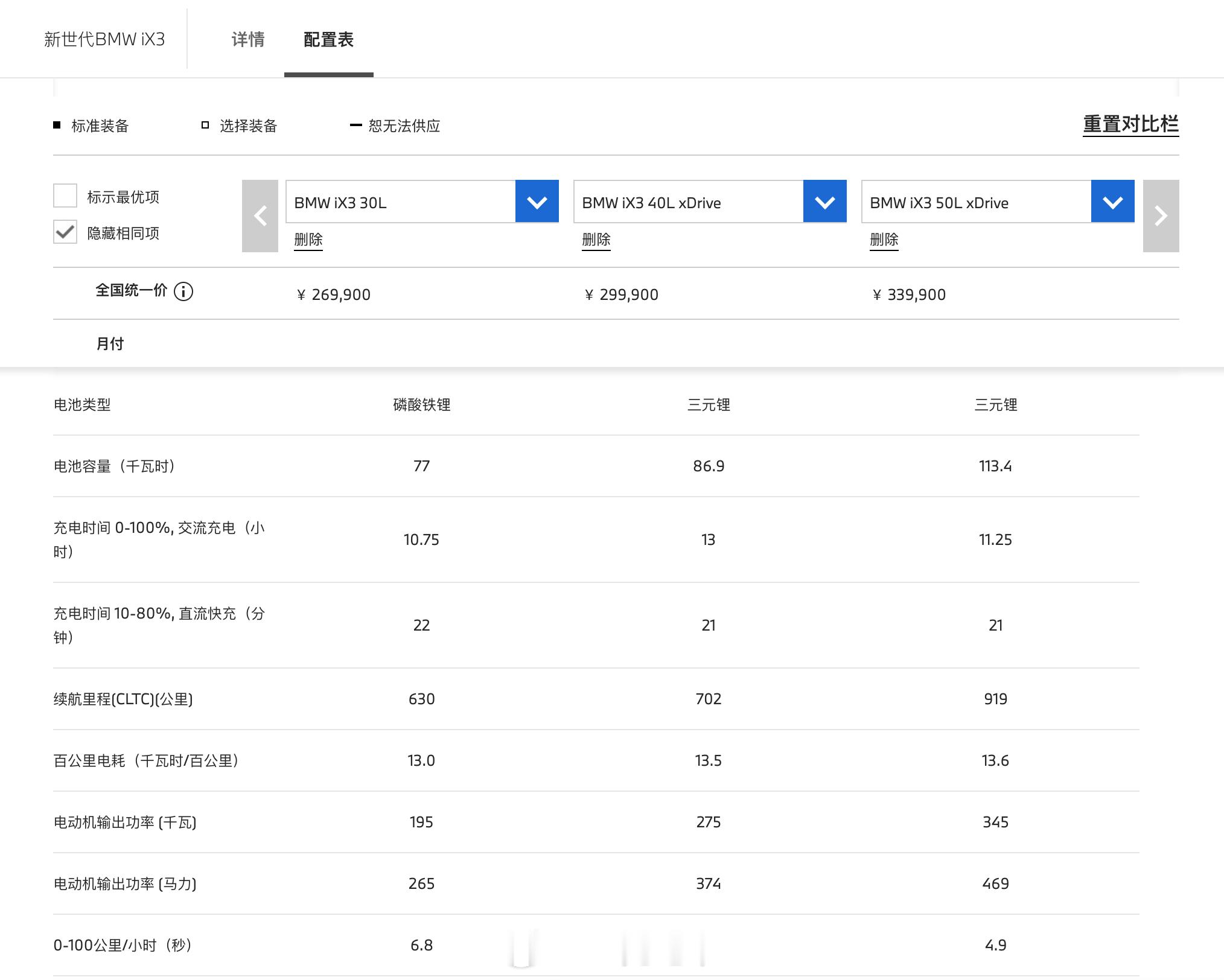Viewport: 1224px width, 980px height.
Task: Open the BMW iX3 50L xDrive dropdown
Action: pos(1113,202)
